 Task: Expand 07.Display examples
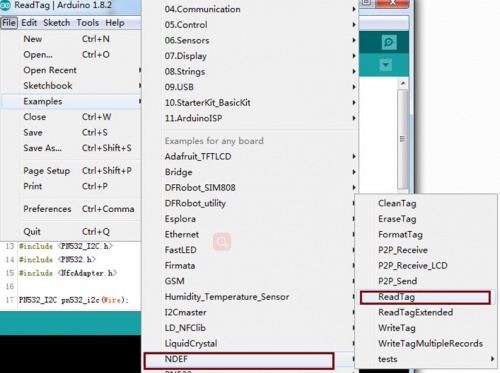coord(251,56)
